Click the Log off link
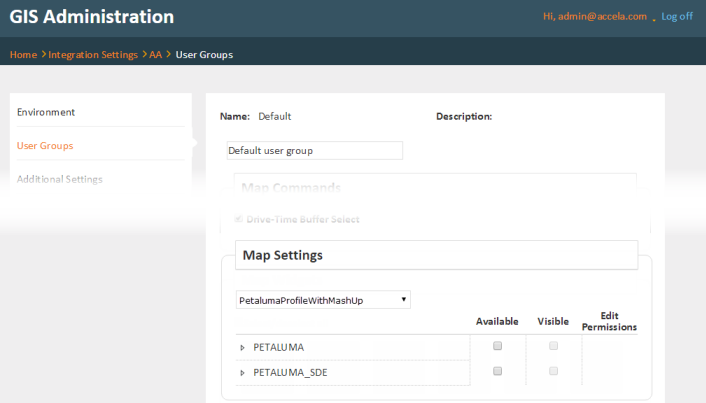706x403 pixels. [x=677, y=17]
